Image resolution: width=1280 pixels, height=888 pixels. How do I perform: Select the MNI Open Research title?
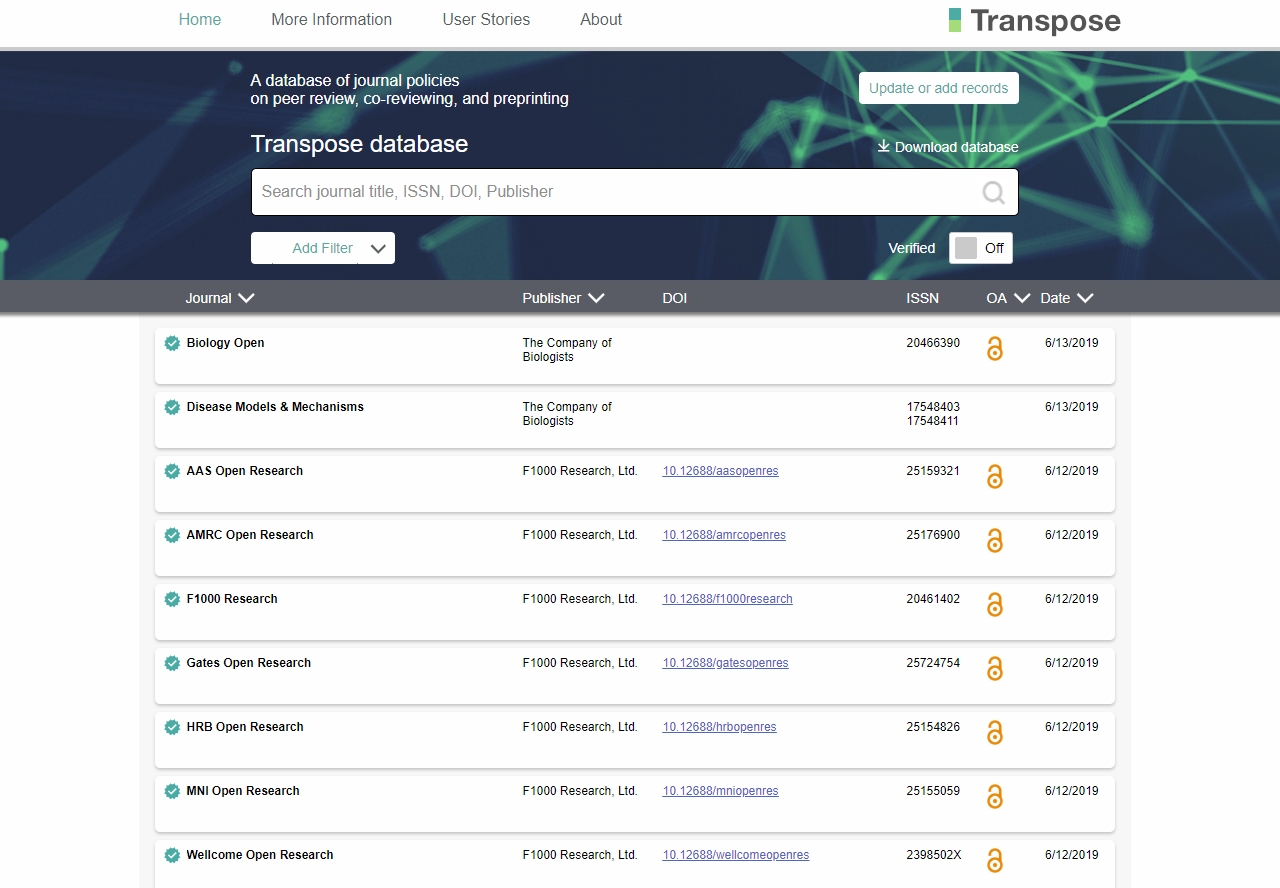[x=243, y=791]
